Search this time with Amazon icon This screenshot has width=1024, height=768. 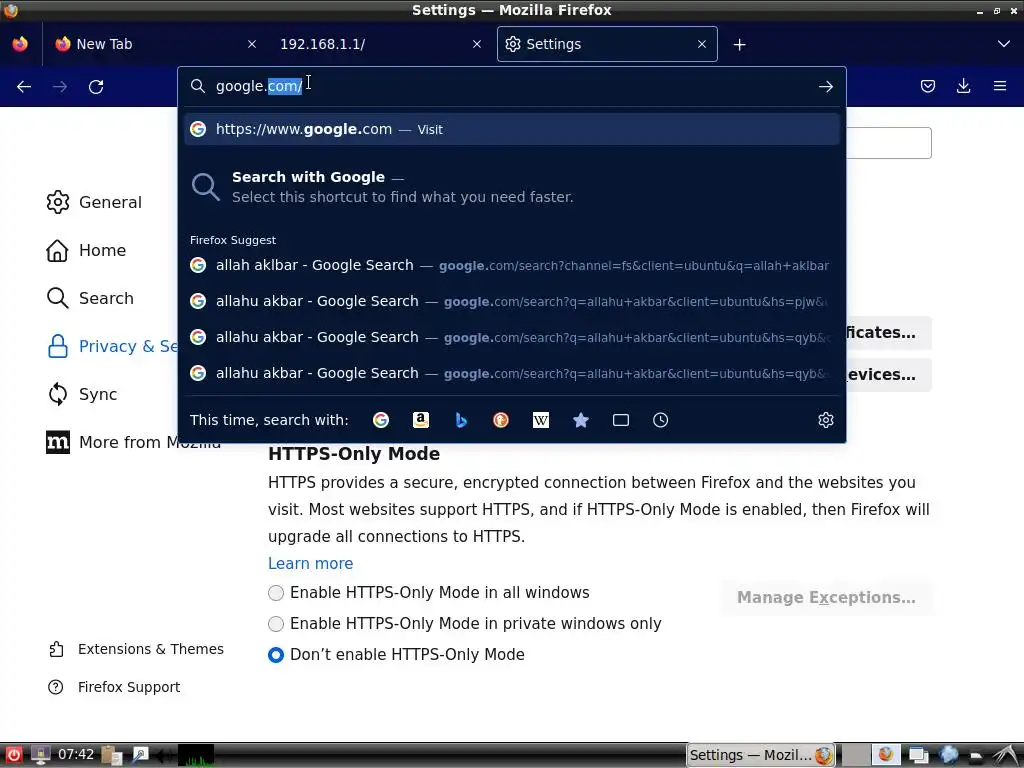pyautogui.click(x=421, y=420)
